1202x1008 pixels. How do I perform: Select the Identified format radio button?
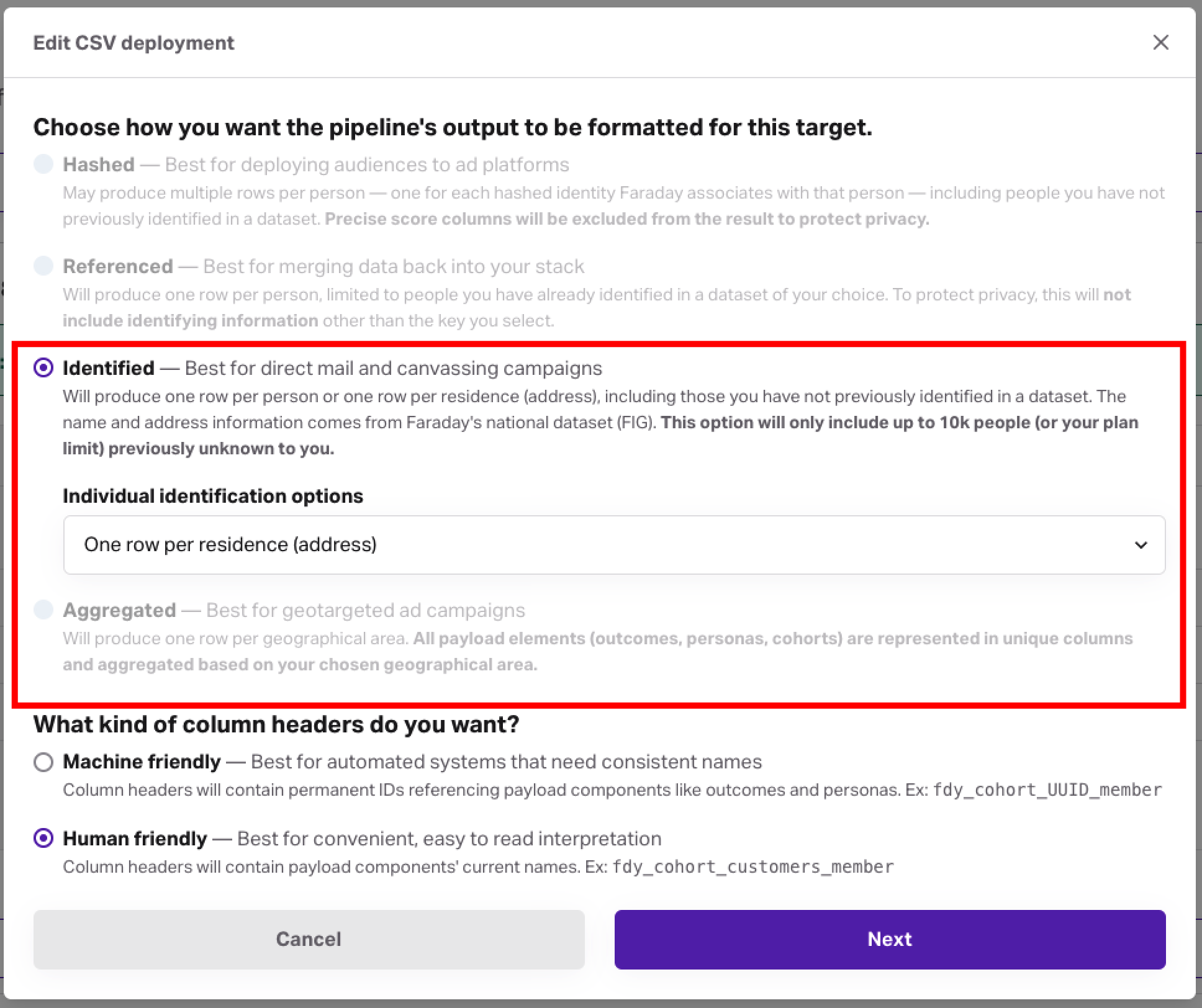[43, 368]
